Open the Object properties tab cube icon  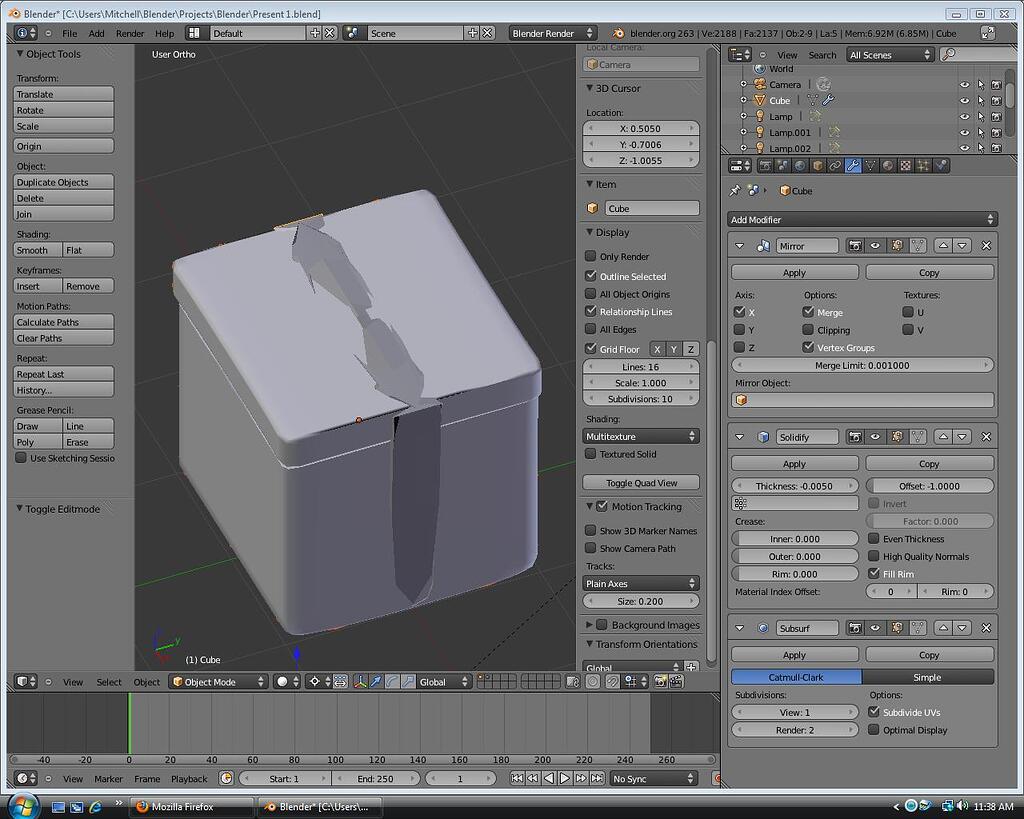[x=818, y=166]
